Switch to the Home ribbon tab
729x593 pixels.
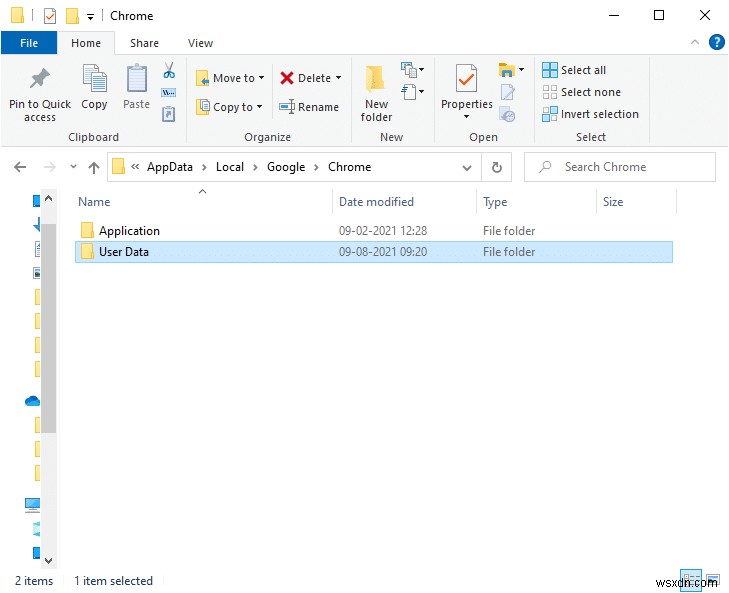pyautogui.click(x=86, y=43)
